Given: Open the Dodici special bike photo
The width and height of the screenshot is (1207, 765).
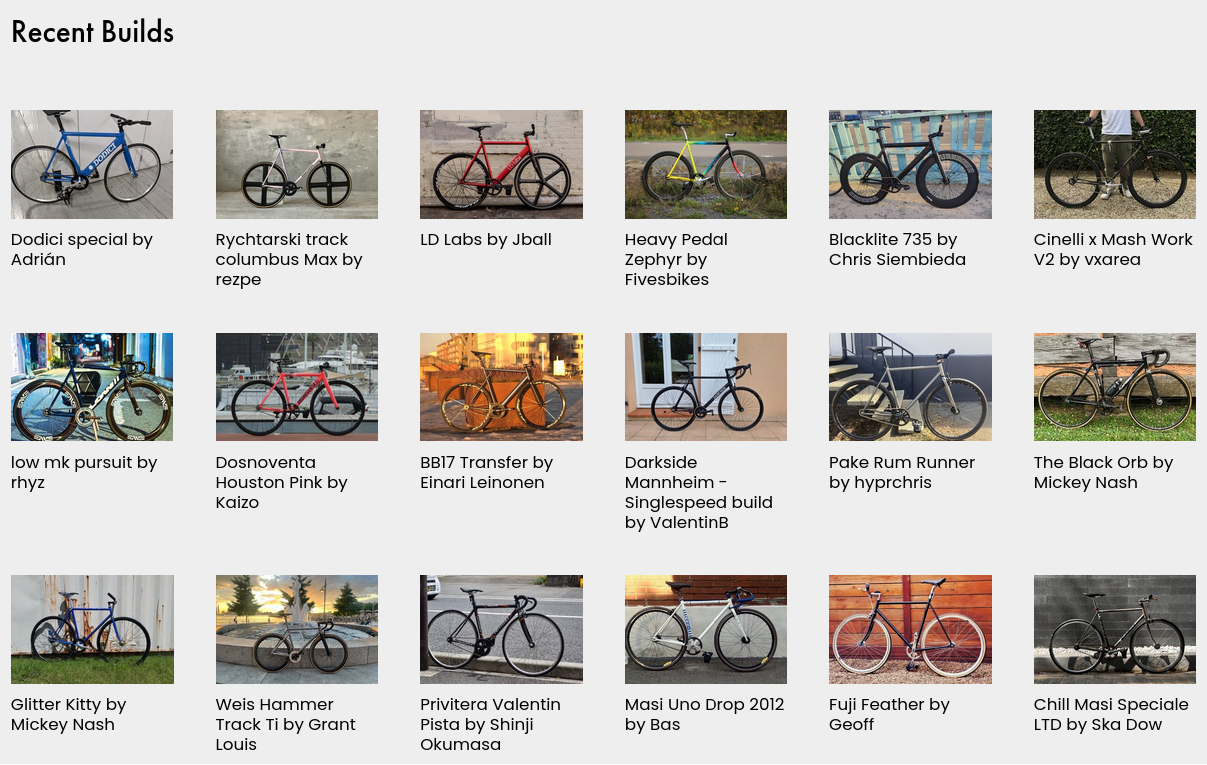Looking at the screenshot, I should [92, 164].
